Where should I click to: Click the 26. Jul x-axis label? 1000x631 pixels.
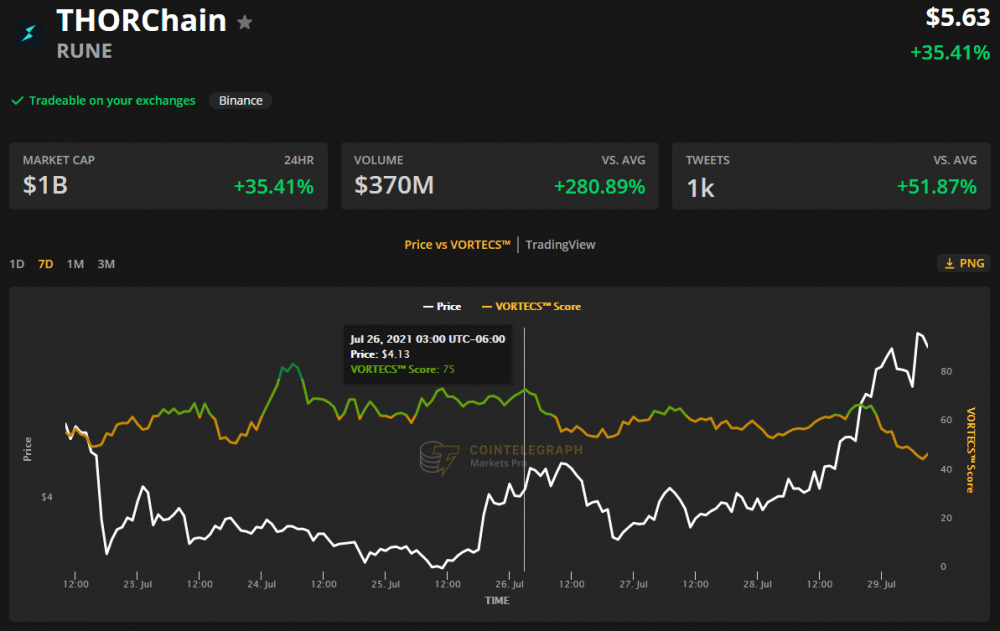(509, 584)
